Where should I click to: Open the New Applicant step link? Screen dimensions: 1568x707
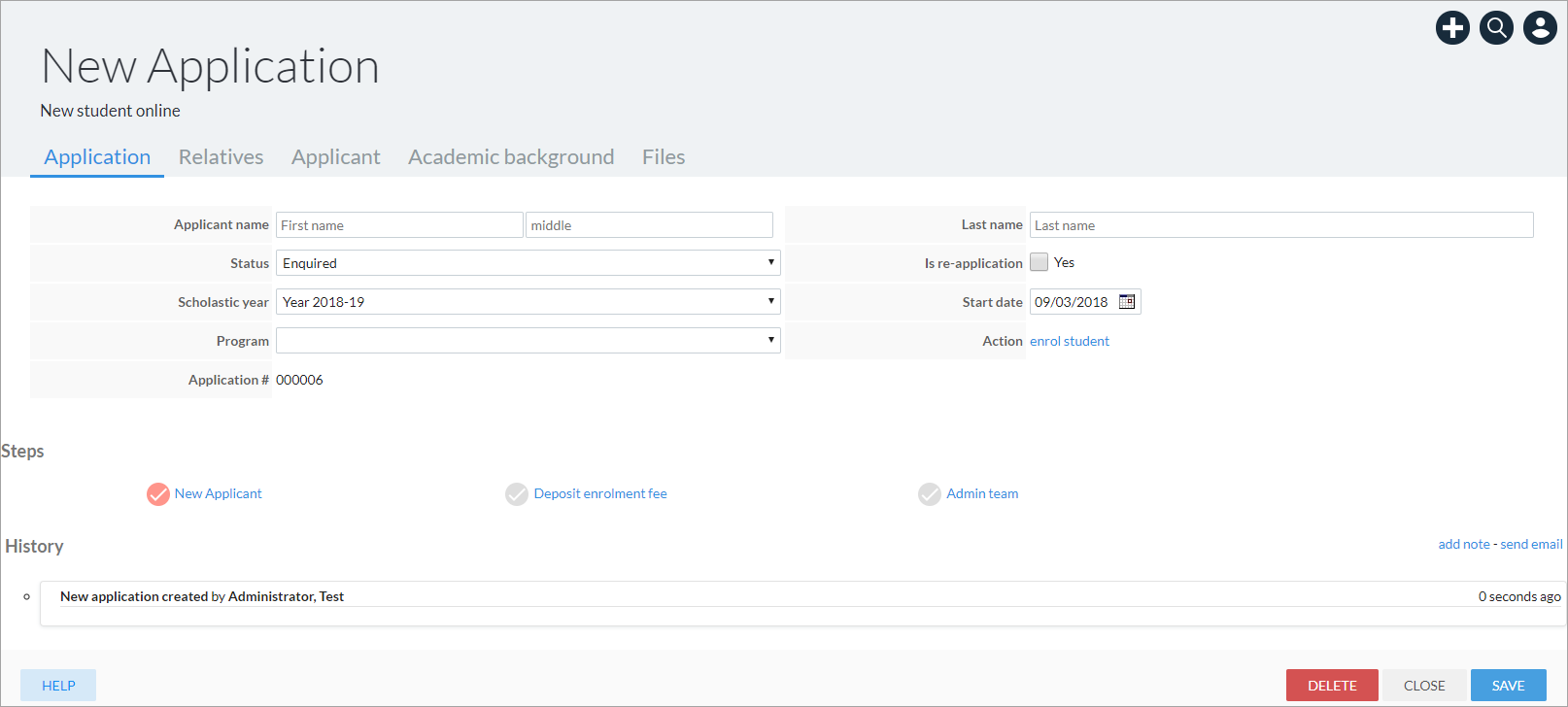point(219,493)
